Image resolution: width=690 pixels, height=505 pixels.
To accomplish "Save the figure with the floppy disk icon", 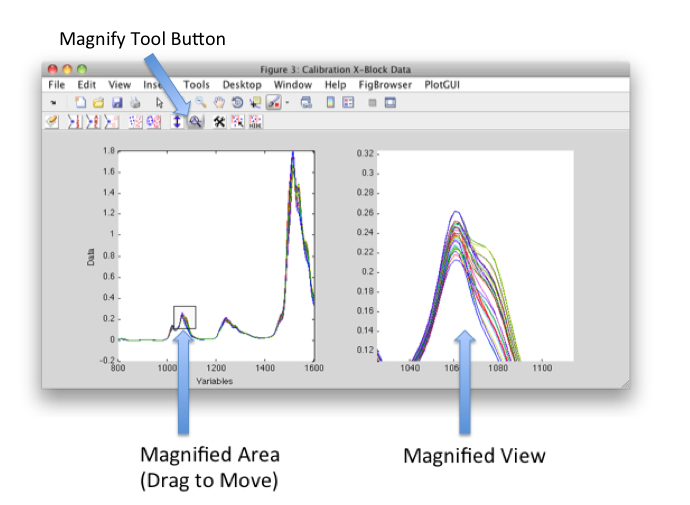I will [117, 103].
